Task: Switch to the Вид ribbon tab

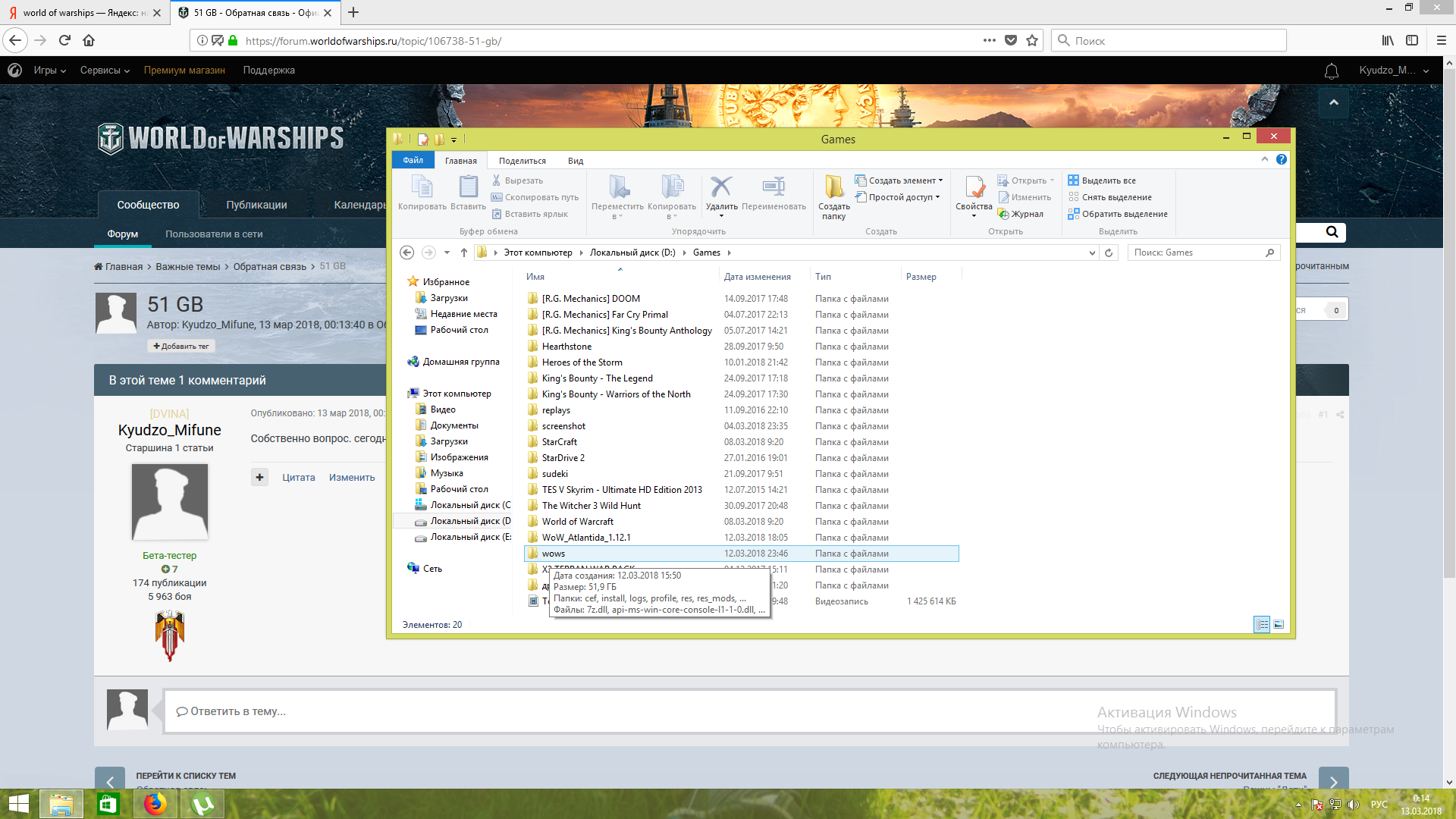Action: pos(576,161)
